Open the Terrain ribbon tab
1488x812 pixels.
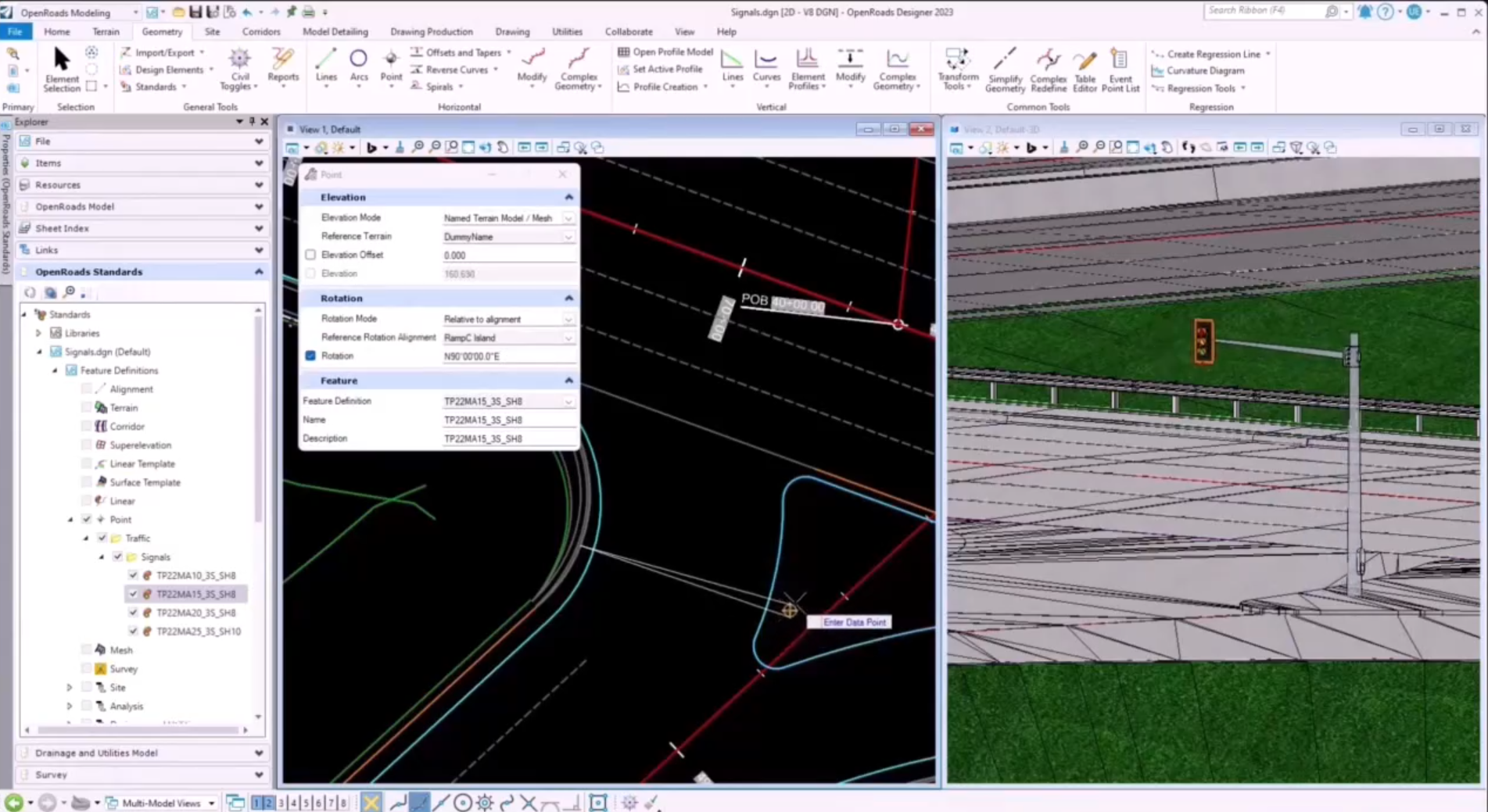pos(106,31)
